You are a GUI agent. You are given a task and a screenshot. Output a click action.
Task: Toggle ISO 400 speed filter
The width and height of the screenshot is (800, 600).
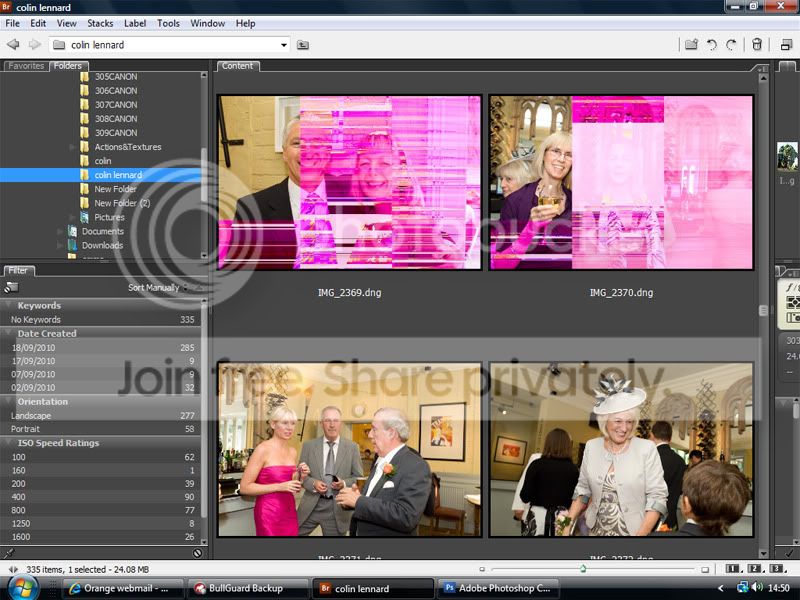click(x=17, y=497)
